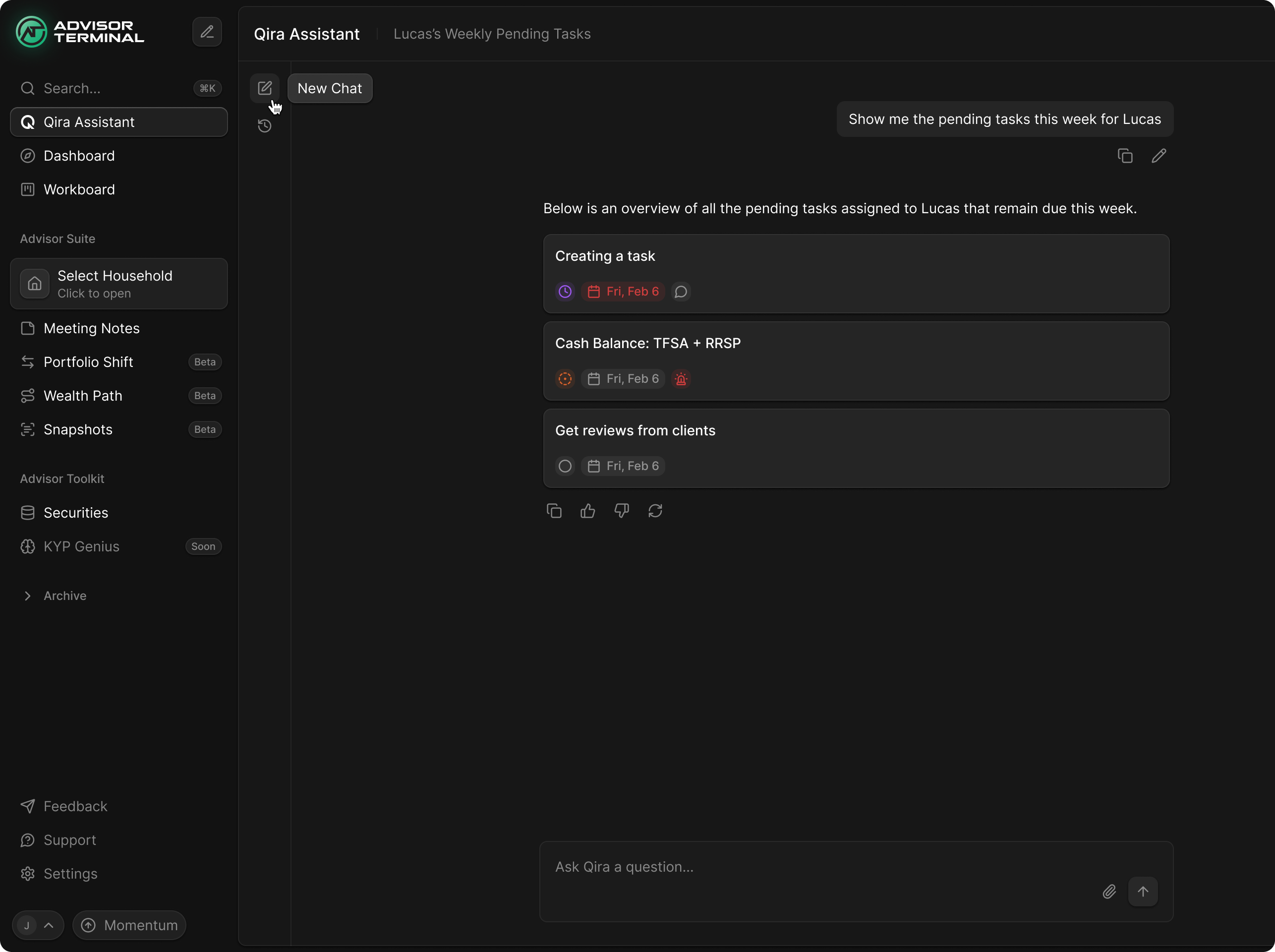Click the attach file paperclip icon

click(1109, 892)
